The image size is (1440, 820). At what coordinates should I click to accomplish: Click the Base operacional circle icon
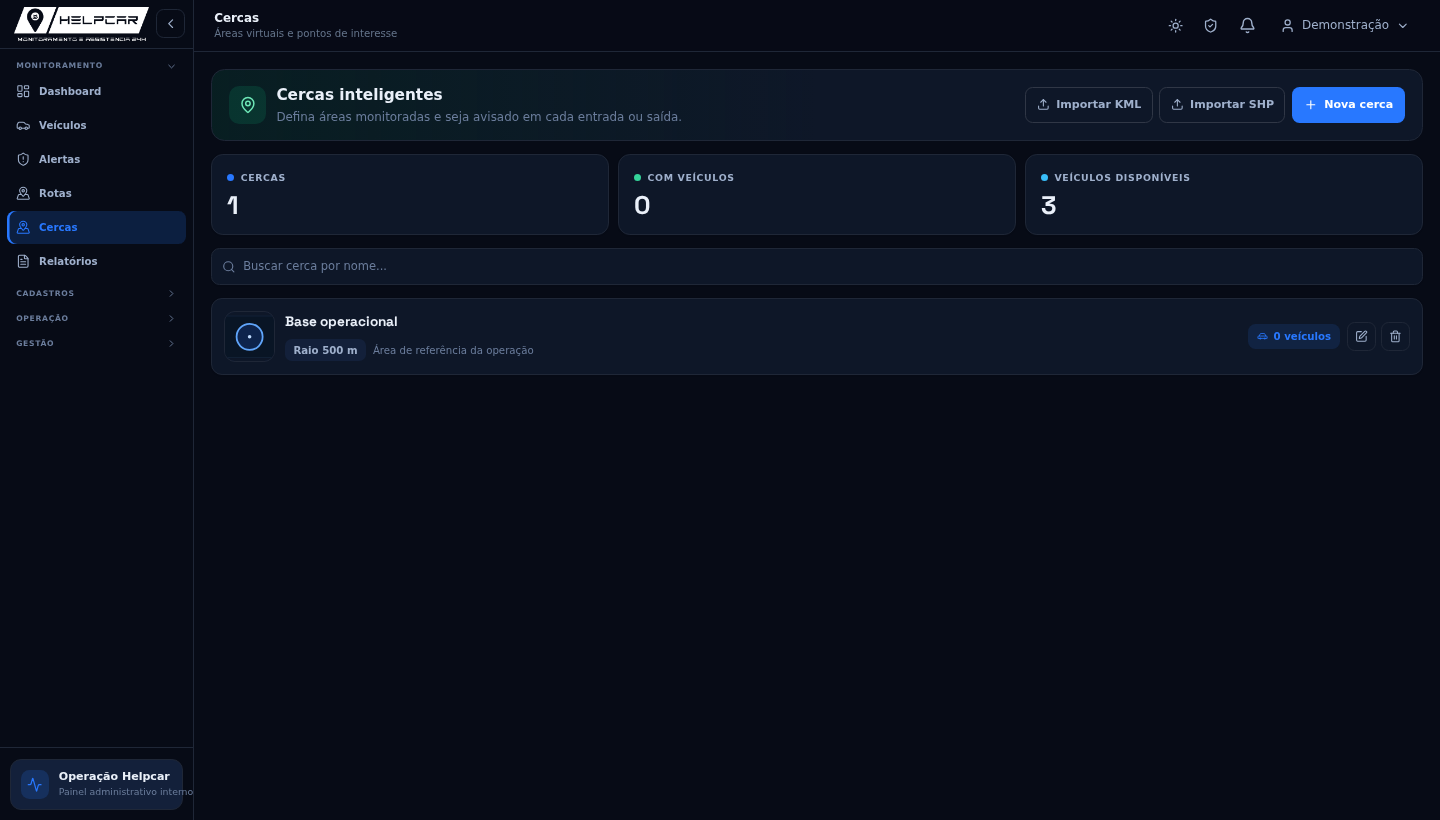tap(250, 337)
